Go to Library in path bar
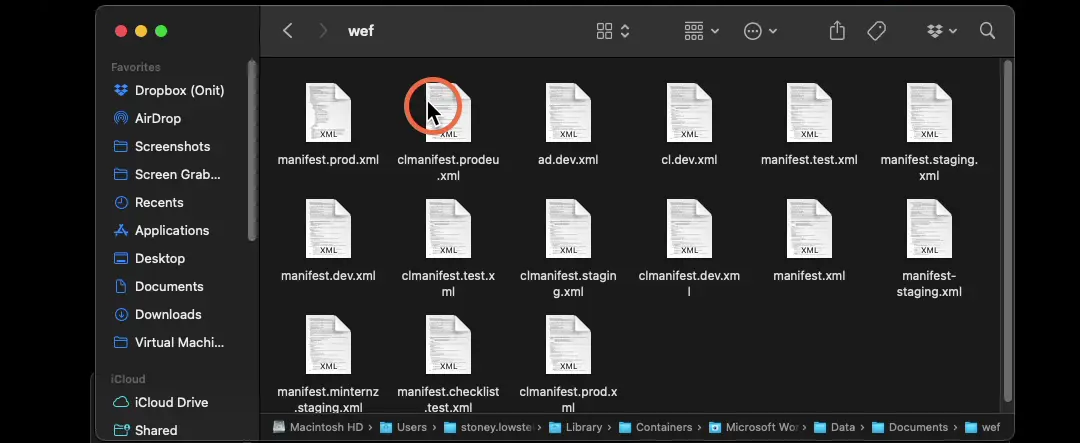The width and height of the screenshot is (1080, 443). (x=576, y=427)
